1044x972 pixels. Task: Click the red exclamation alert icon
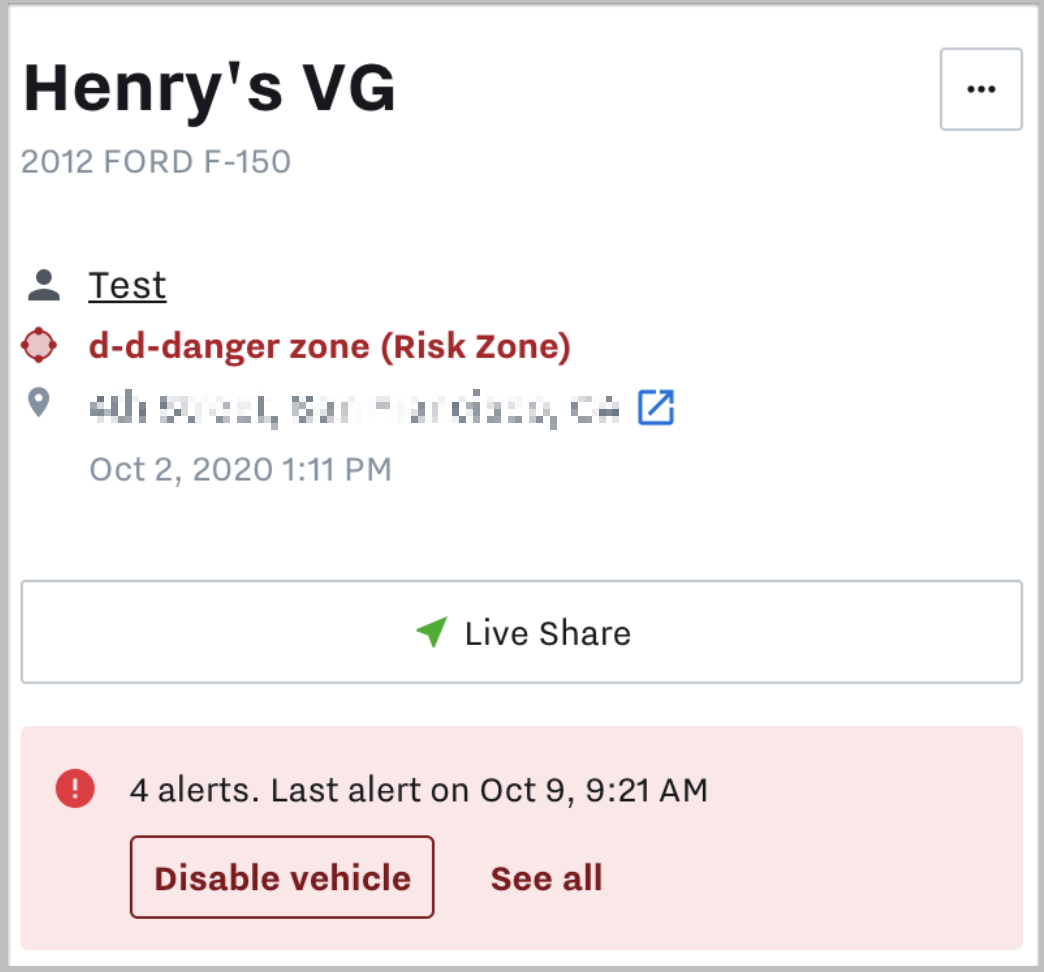[75, 789]
